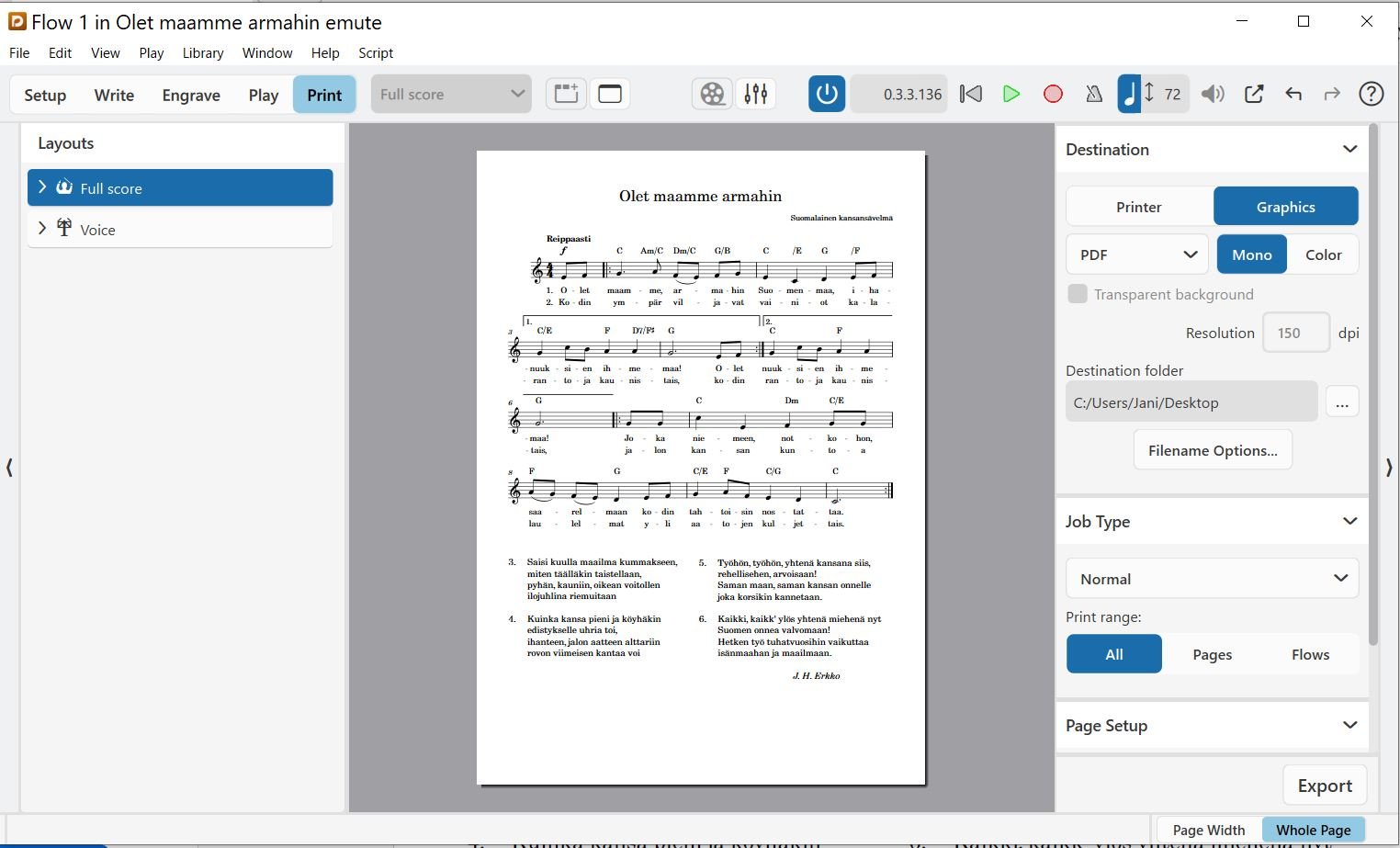The width and height of the screenshot is (1400, 848).
Task: Click the export/share arrow icon
Action: pos(1254,94)
